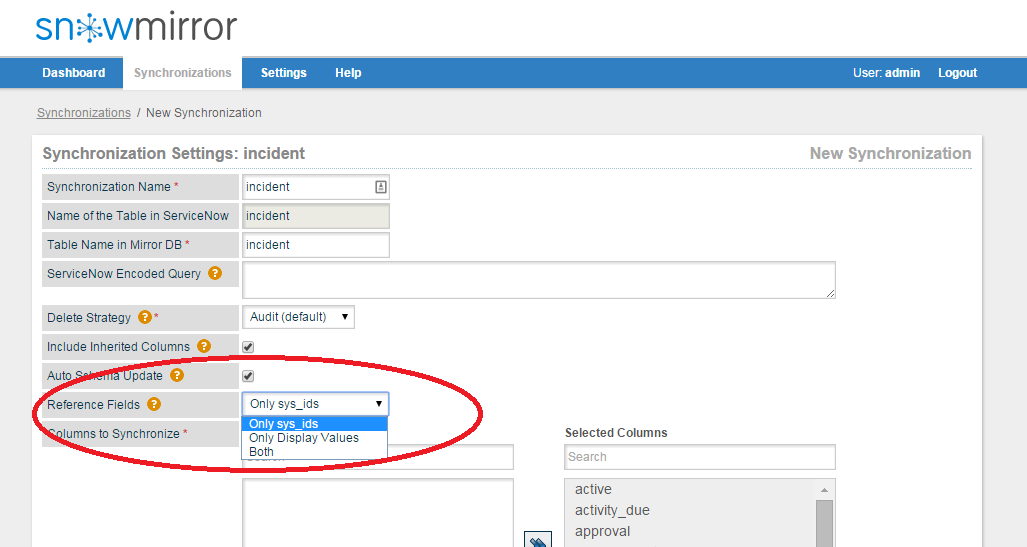
Task: Open the Synchronizations tab
Action: [x=183, y=73]
